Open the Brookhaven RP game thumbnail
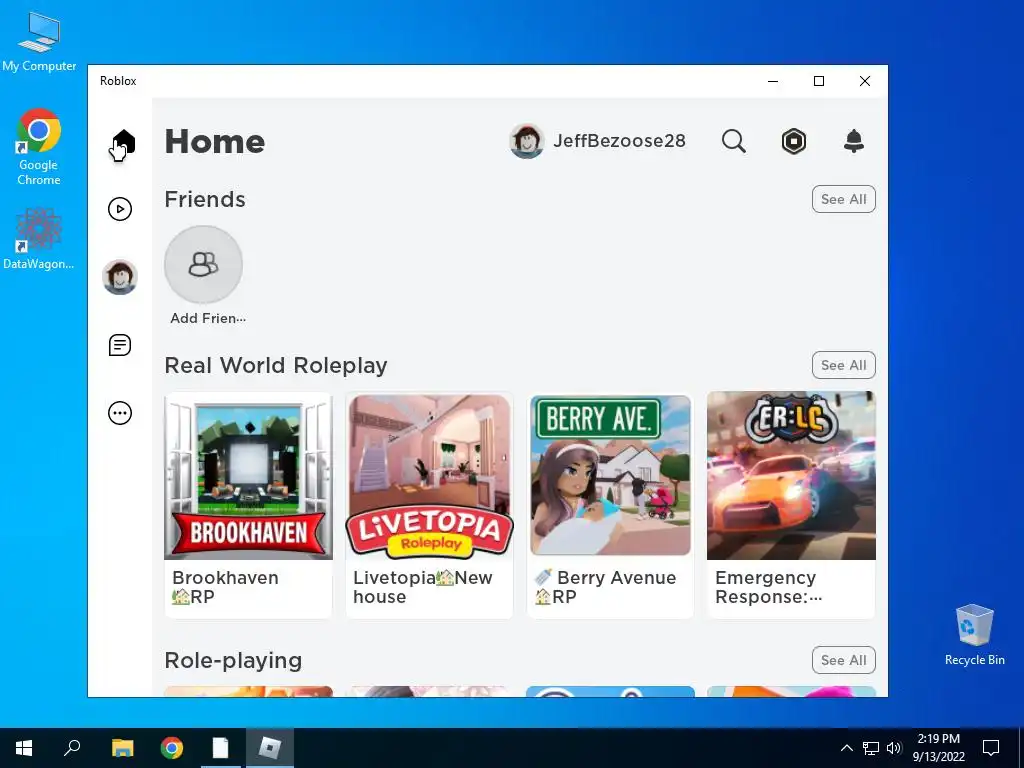The width and height of the screenshot is (1024, 768). tap(248, 475)
